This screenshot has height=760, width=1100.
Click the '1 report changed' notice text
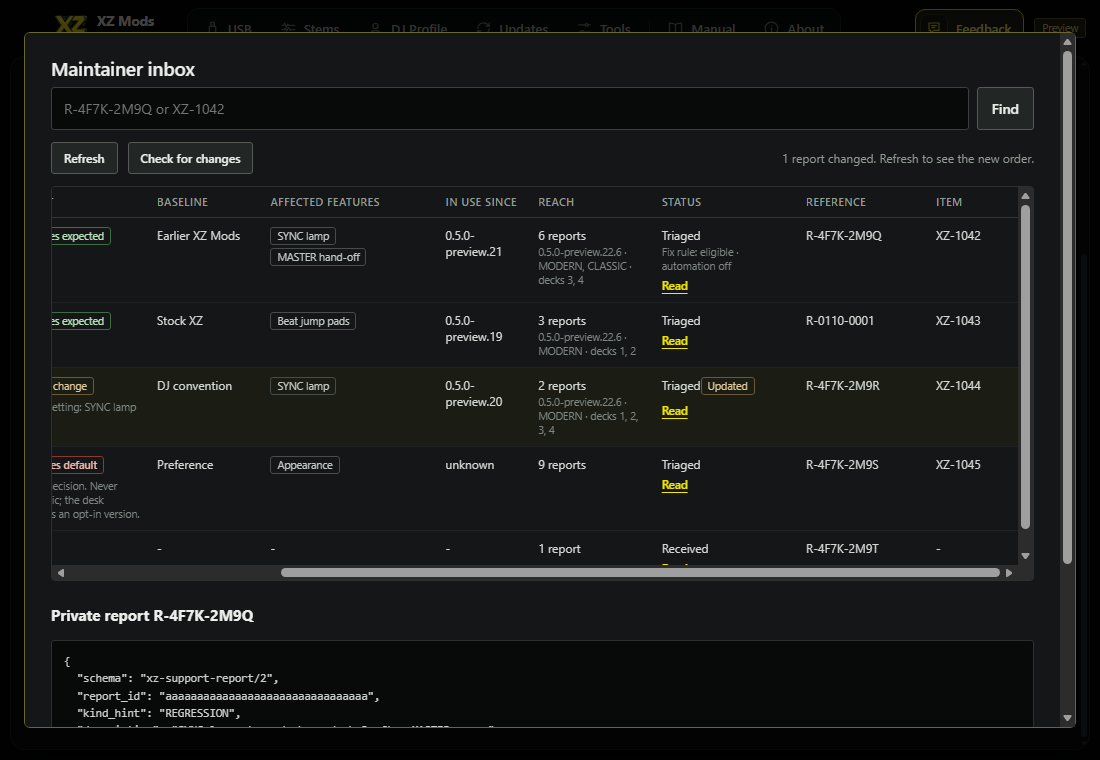[x=908, y=159]
